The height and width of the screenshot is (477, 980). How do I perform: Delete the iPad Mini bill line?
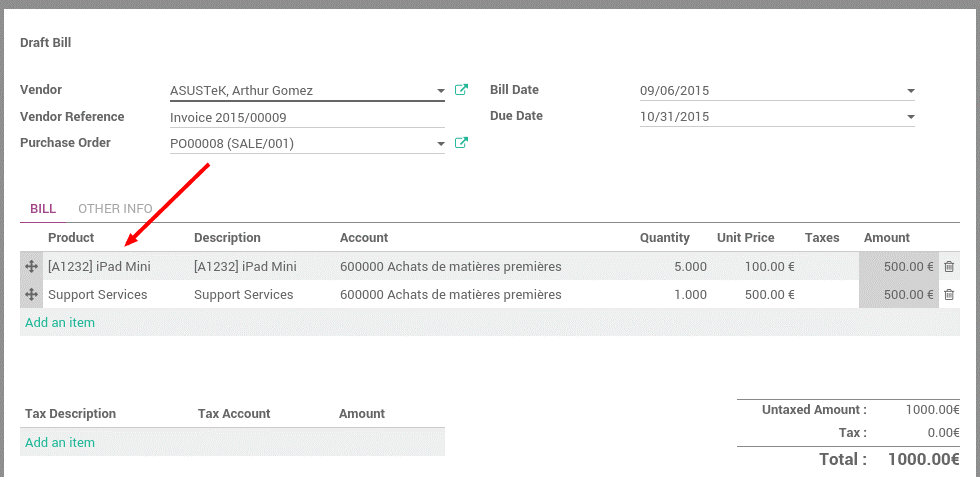pos(949,267)
